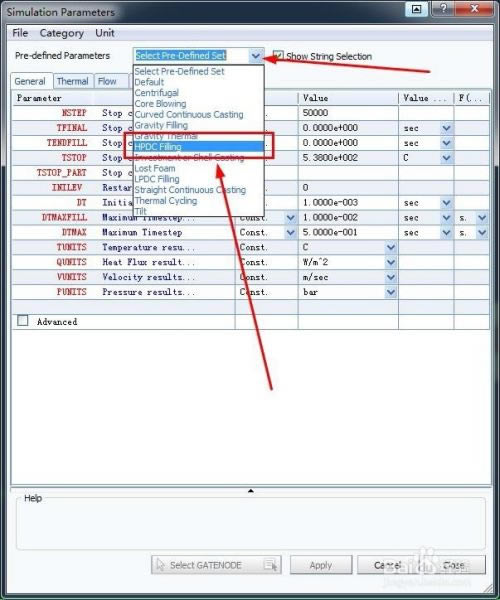
Task: Click the pin icon in title bar
Action: click(x=417, y=9)
